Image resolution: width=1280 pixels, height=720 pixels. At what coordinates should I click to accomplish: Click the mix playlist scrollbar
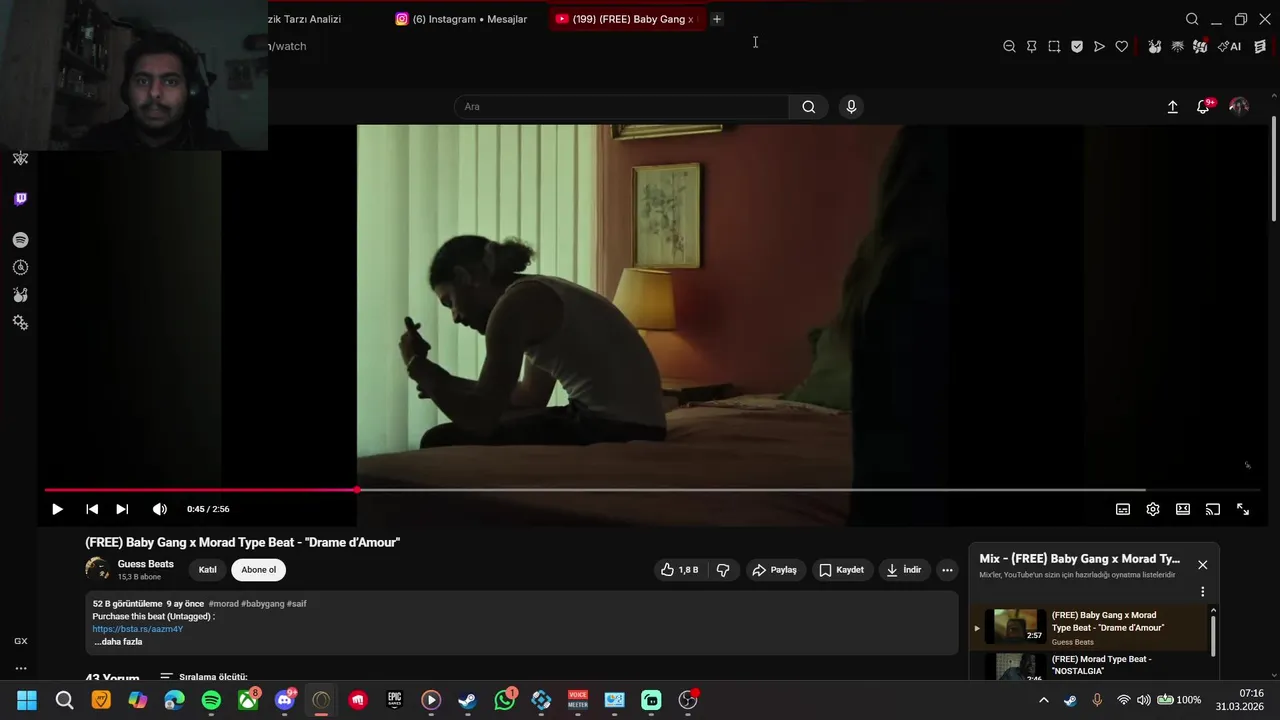(1214, 635)
